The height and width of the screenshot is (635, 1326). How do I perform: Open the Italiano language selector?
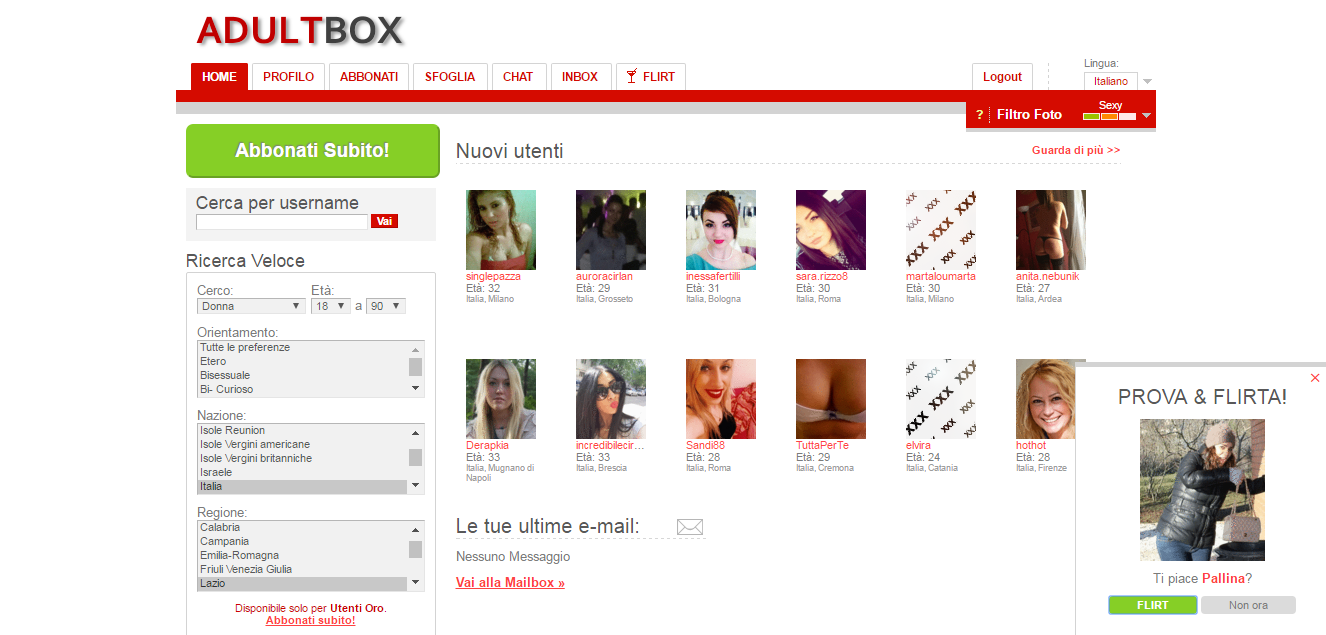click(1117, 81)
